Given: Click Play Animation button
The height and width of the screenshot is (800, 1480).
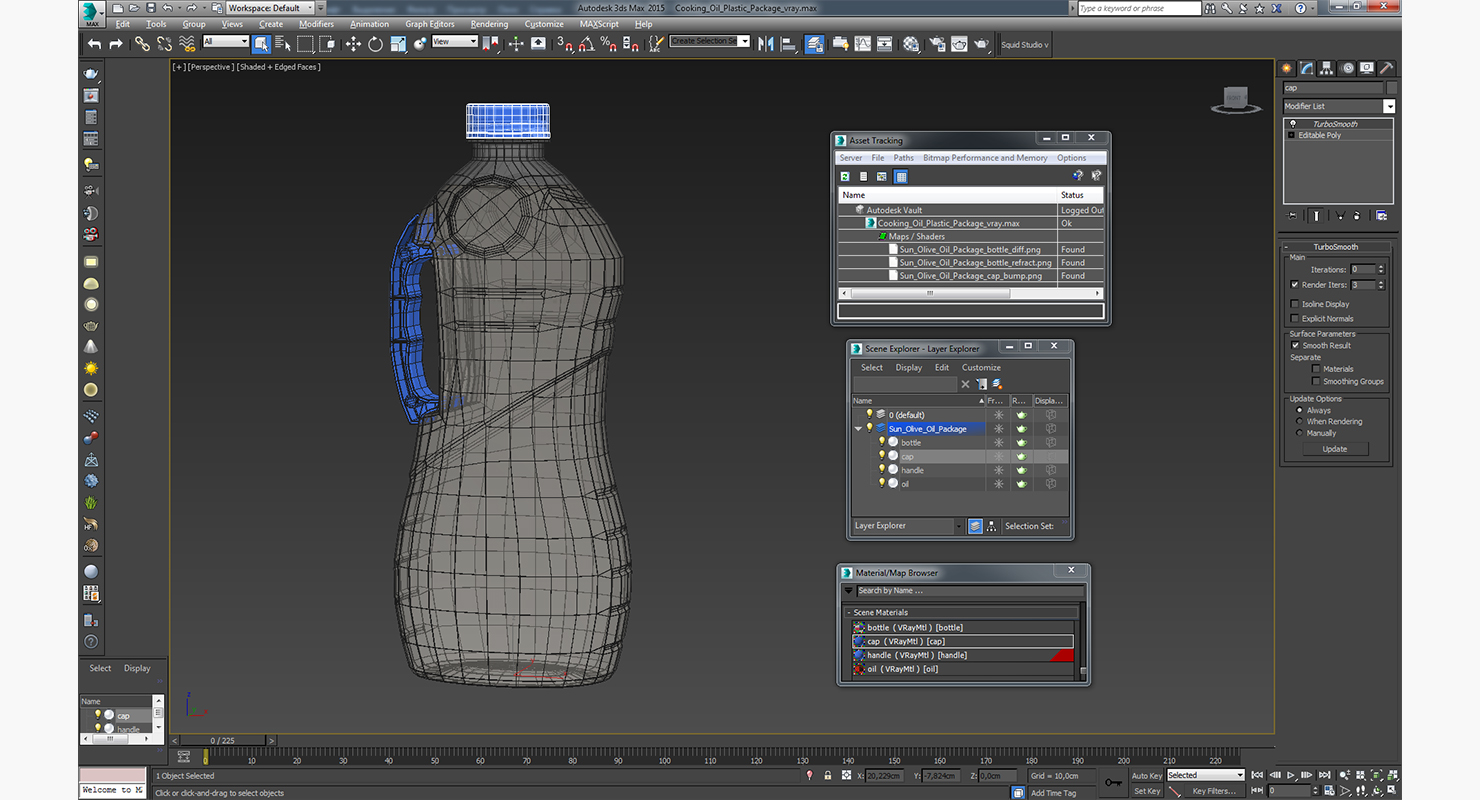Looking at the screenshot, I should point(1291,775).
